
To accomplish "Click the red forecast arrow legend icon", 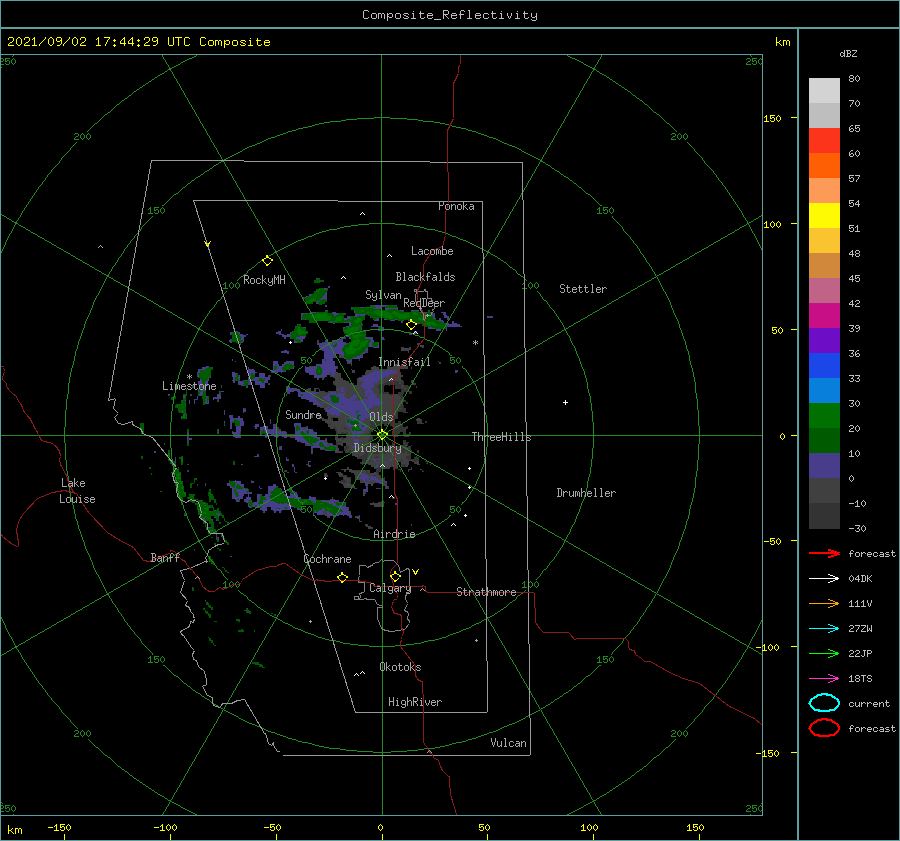I will click(824, 553).
